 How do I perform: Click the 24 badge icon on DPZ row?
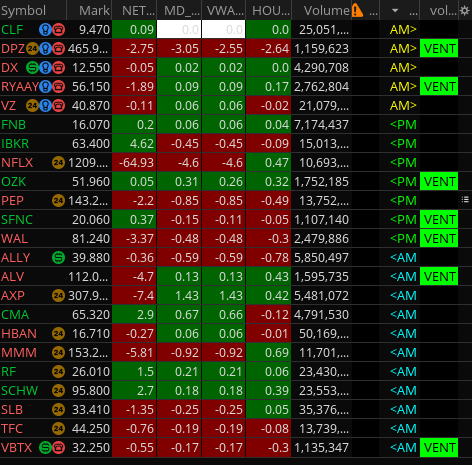point(32,49)
